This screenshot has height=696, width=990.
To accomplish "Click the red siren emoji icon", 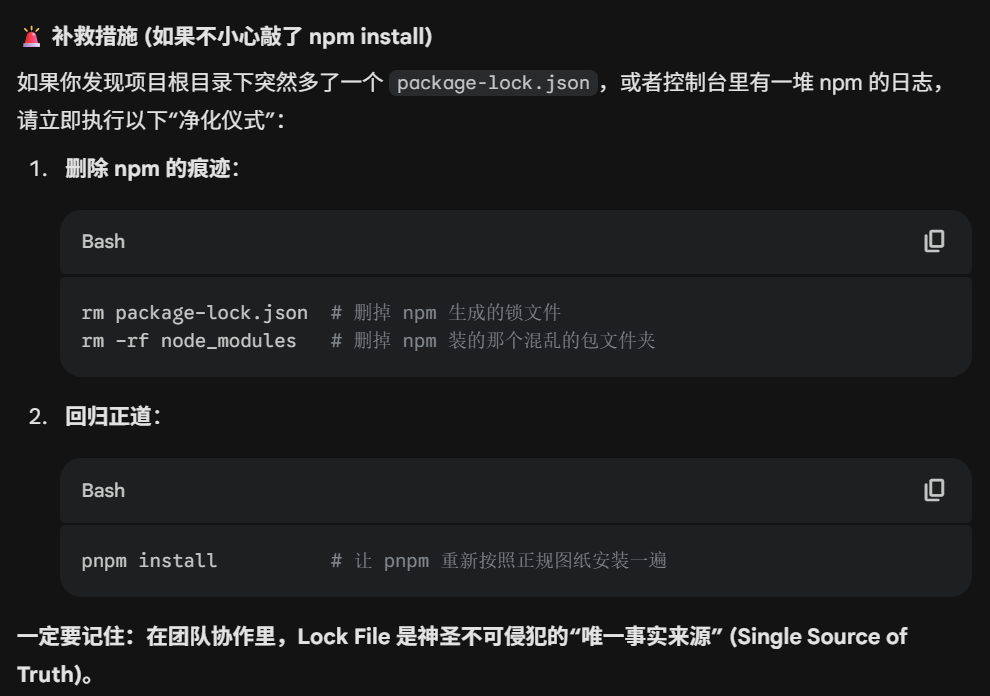I will 32,37.
